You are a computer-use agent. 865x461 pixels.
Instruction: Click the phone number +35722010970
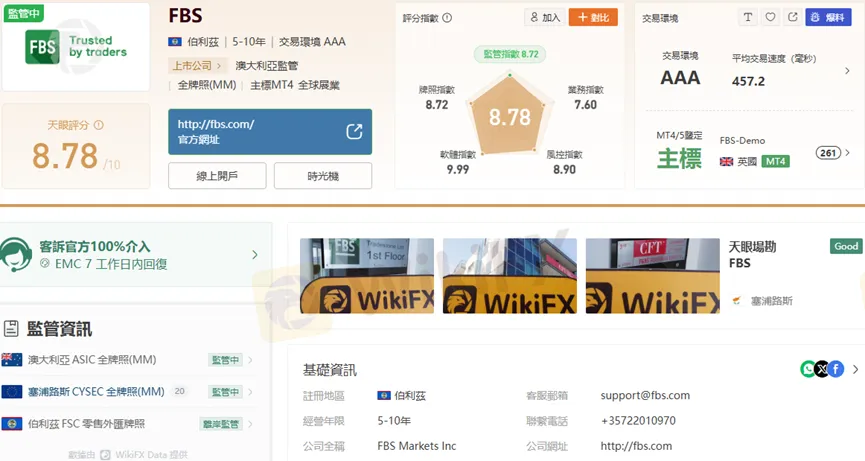[x=638, y=421]
